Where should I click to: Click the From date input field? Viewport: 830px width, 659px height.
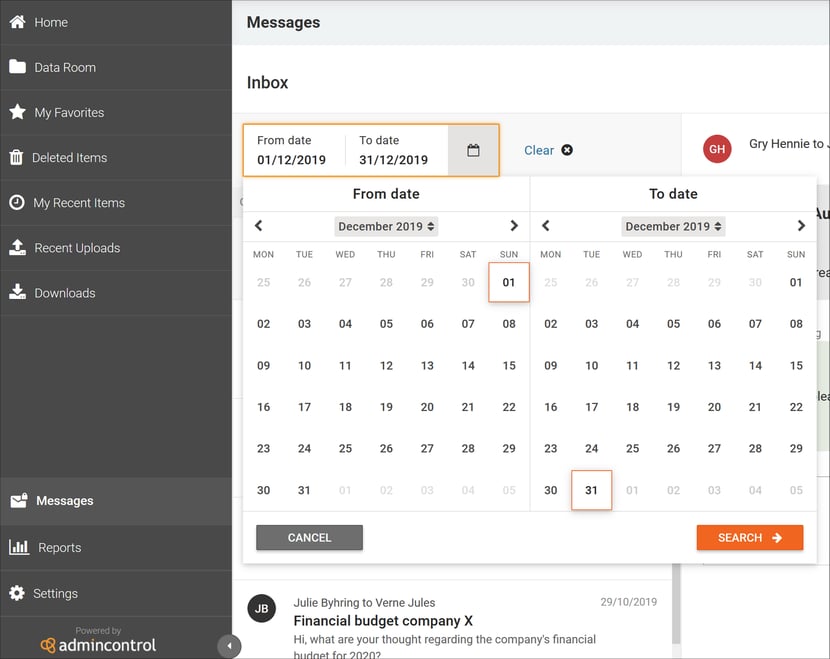click(294, 150)
